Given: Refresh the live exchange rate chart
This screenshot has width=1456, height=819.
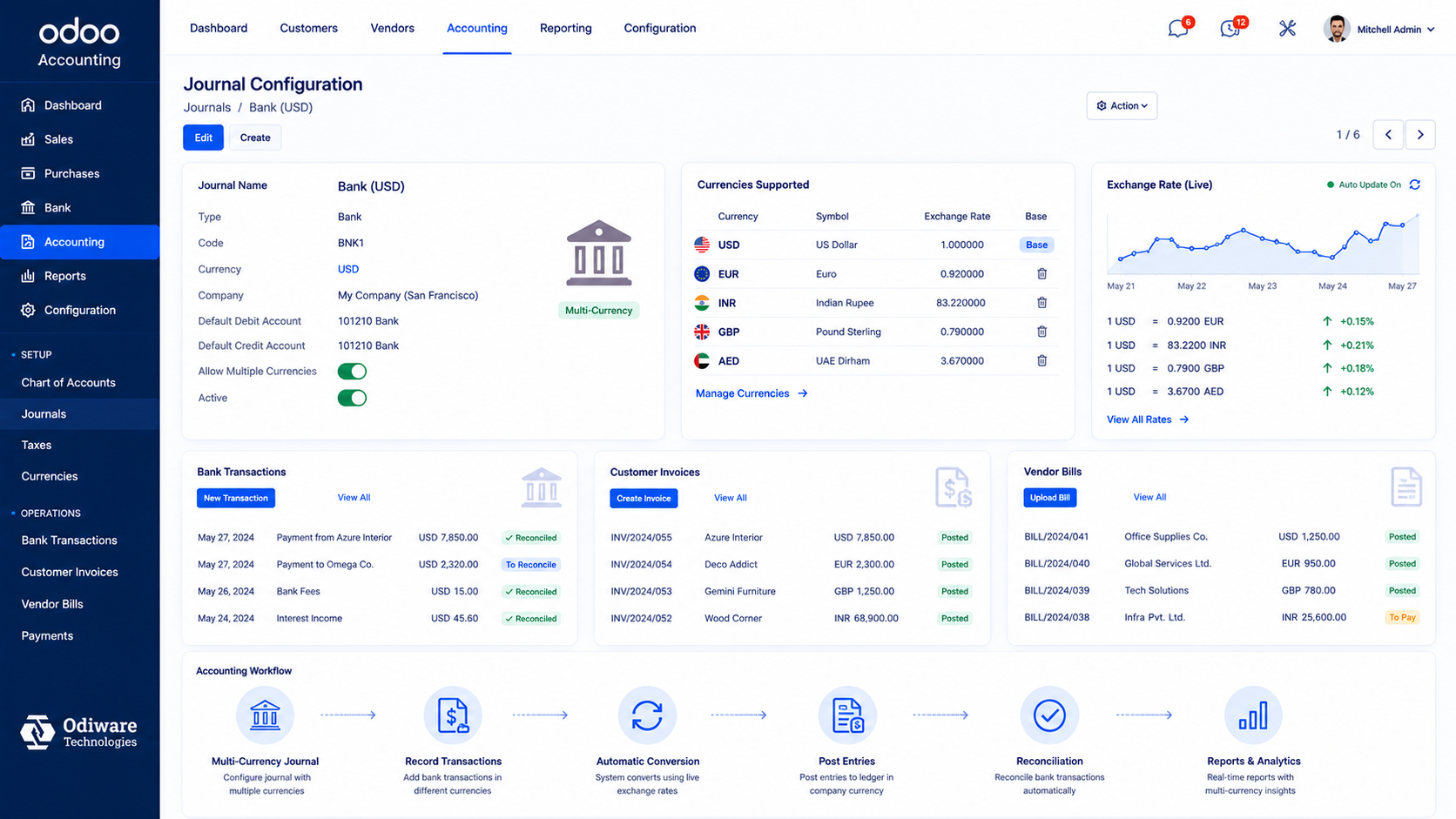Looking at the screenshot, I should coord(1415,185).
